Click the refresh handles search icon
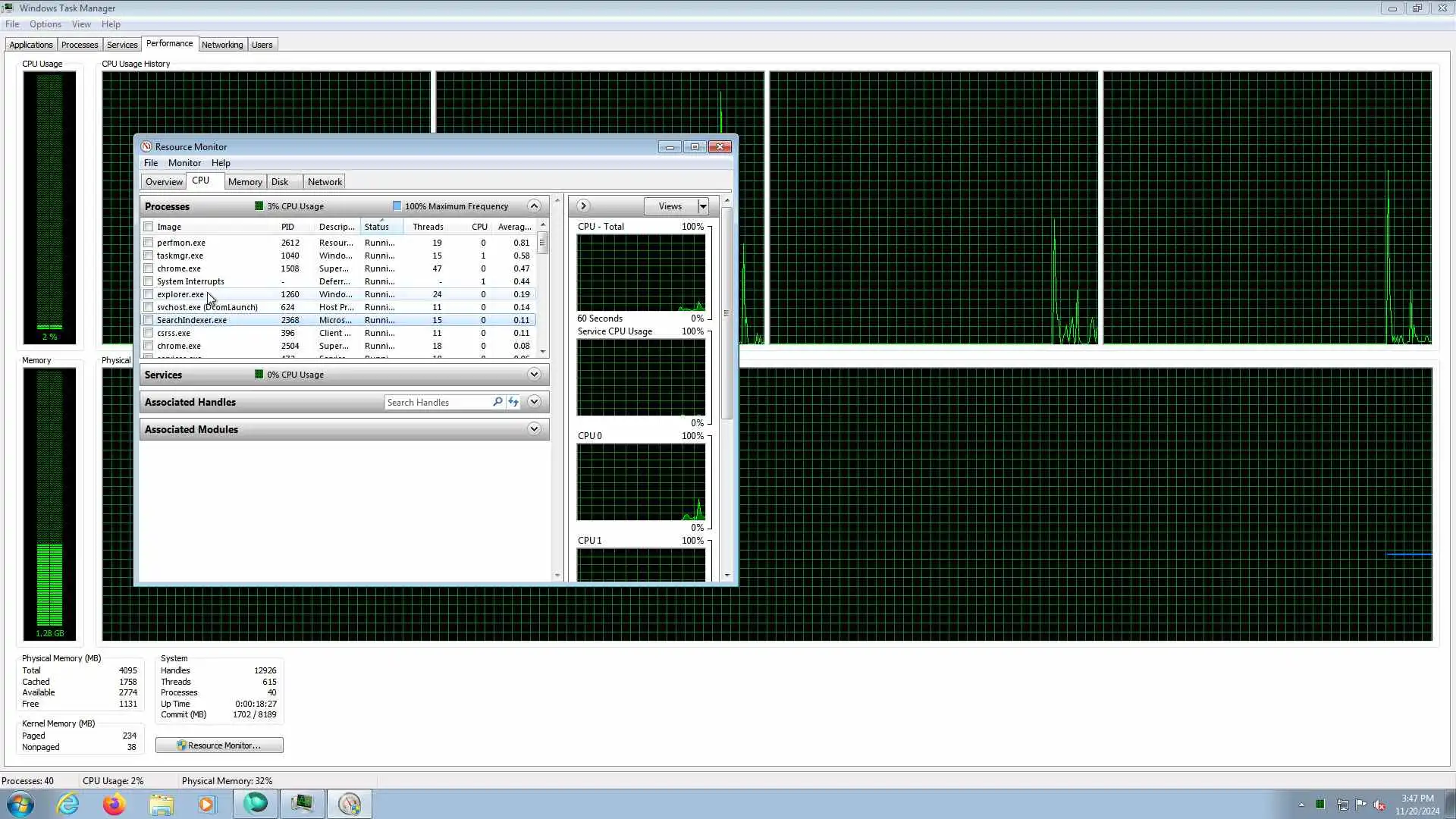 point(513,402)
